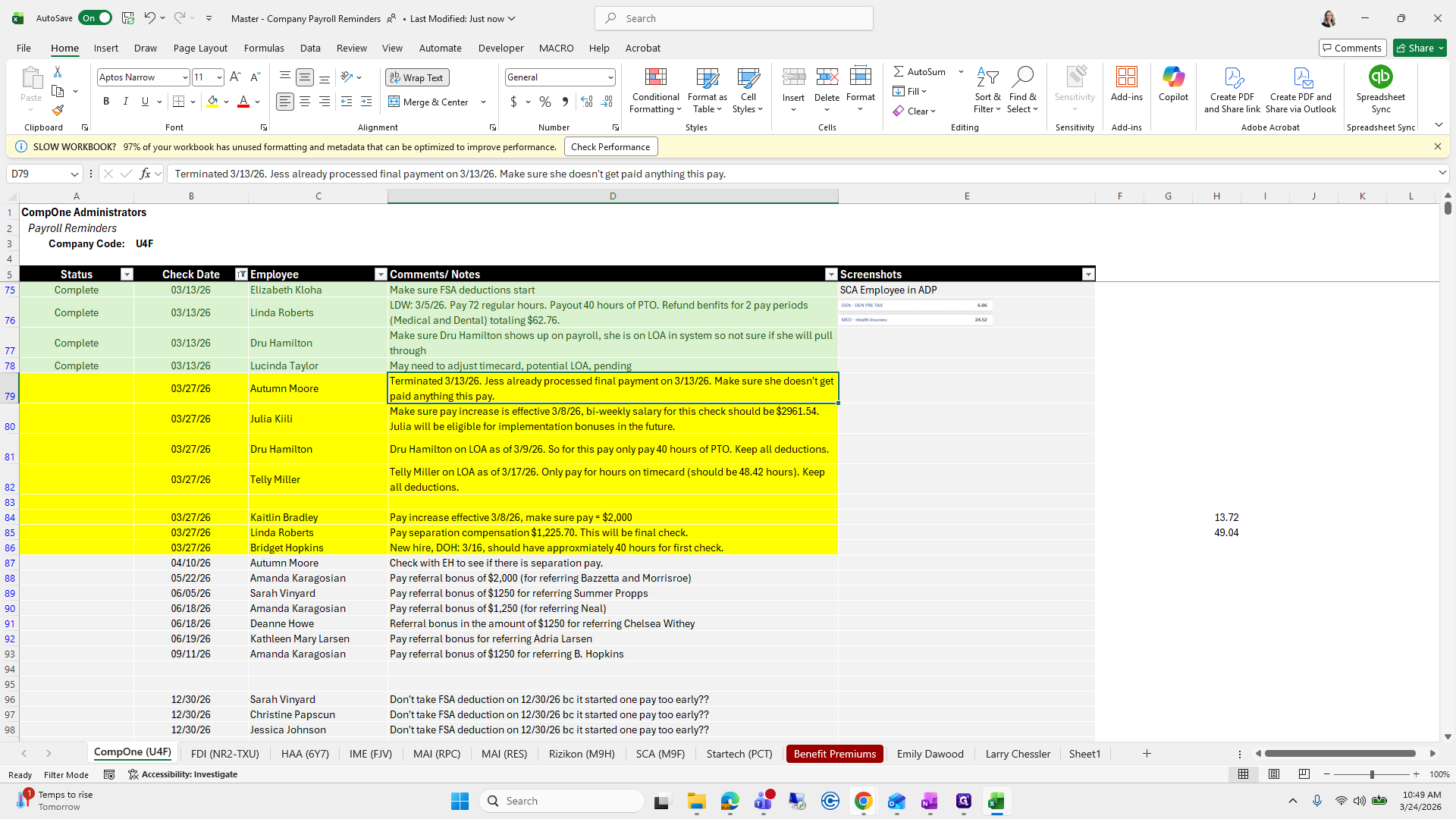Screen dimensions: 1456x819
Task: Open the Screenshots column filter dropdown
Action: [1088, 275]
